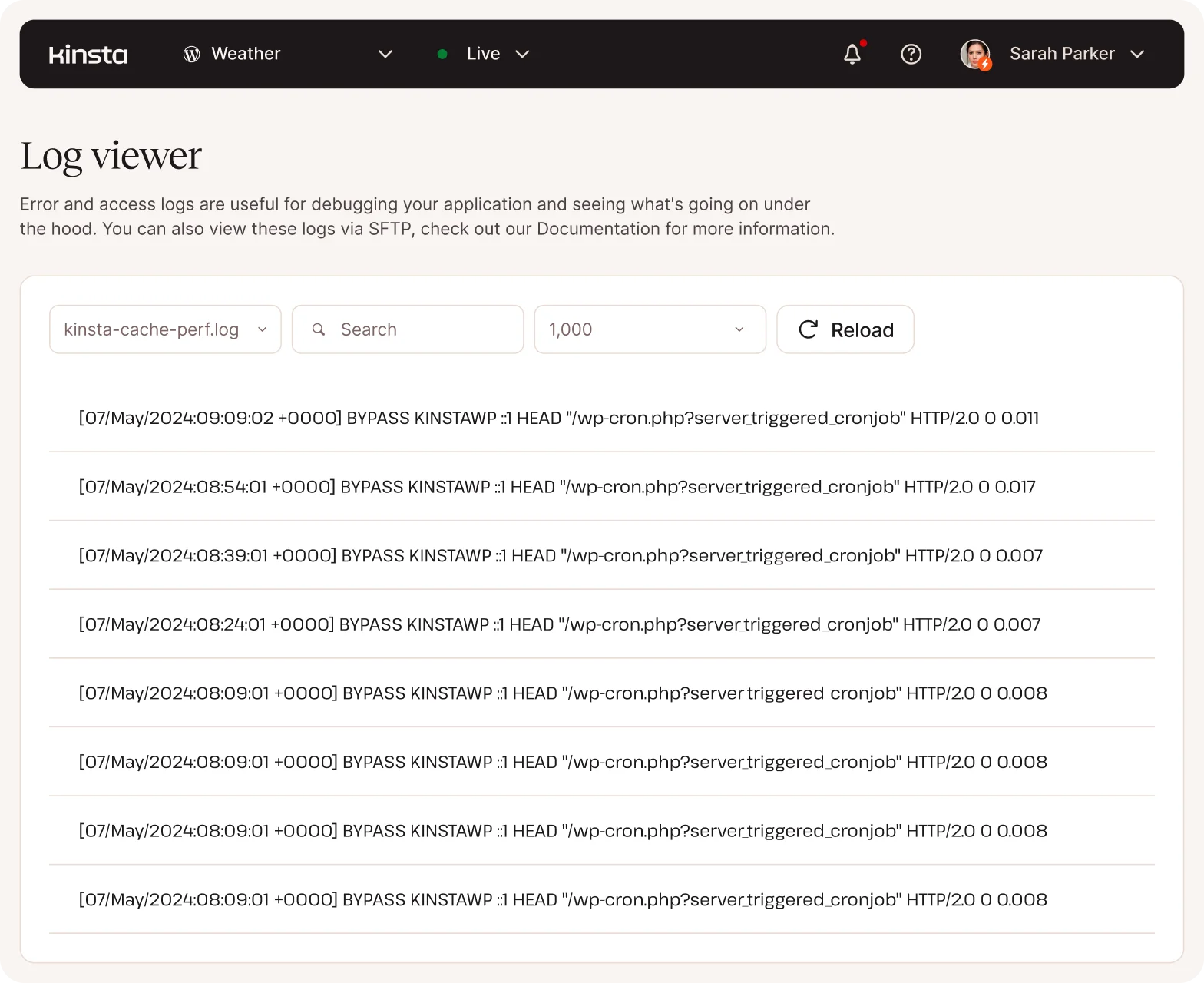Select the log entry timestamped 08:39:01
The height and width of the screenshot is (983, 1204).
click(x=561, y=555)
